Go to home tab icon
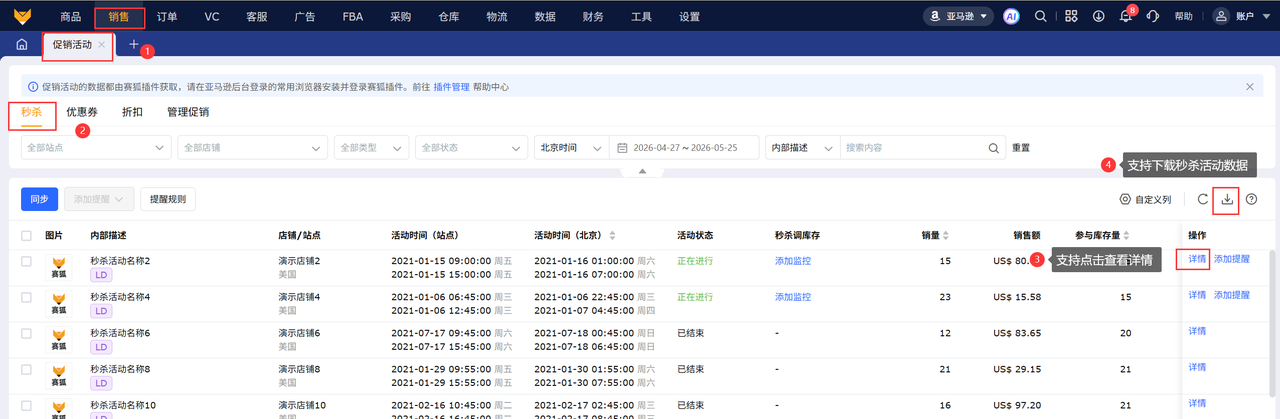The width and height of the screenshot is (1280, 419). [21, 45]
